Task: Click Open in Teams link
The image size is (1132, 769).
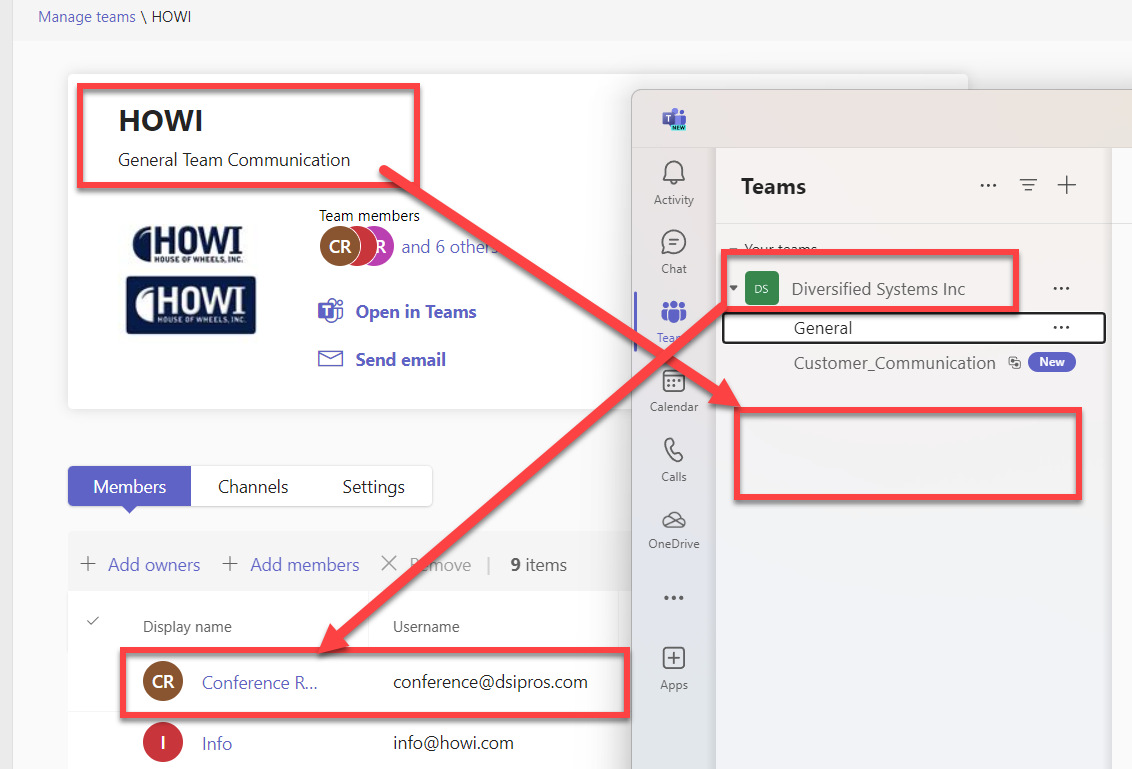Action: 416,312
